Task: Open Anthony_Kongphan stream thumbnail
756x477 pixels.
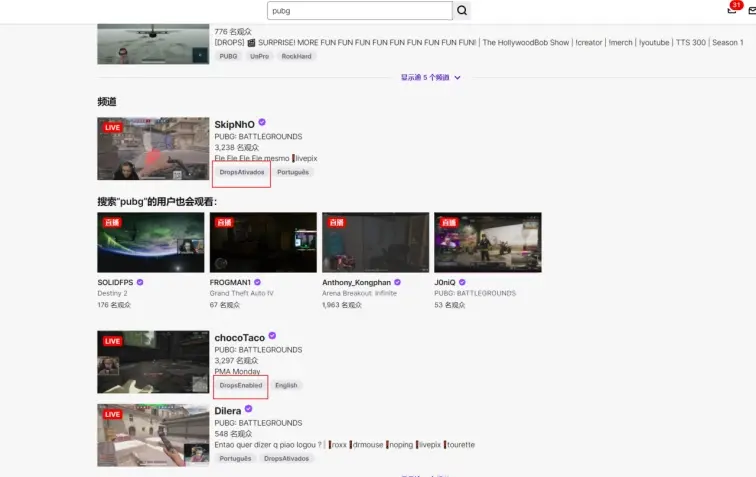Action: (x=376, y=243)
